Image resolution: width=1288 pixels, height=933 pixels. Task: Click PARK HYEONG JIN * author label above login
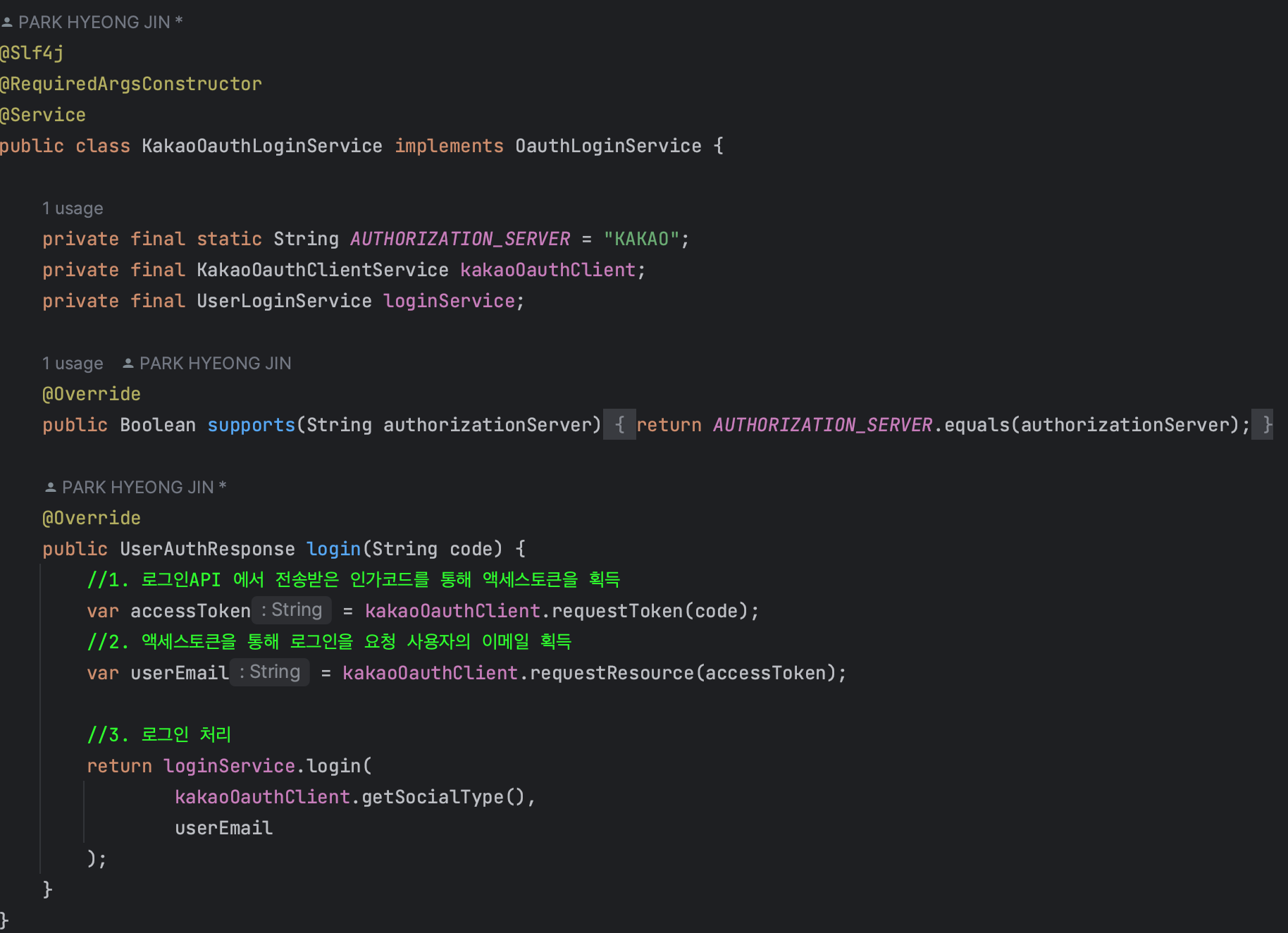[x=144, y=488]
